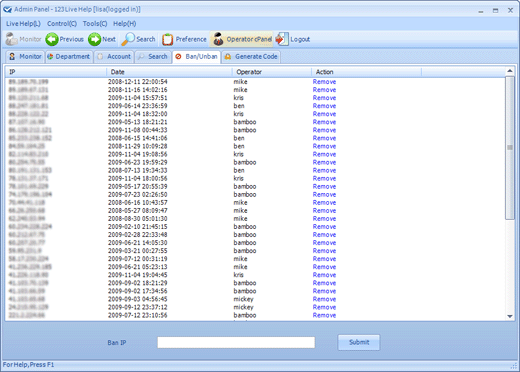Sort by the IP column header

56,72
